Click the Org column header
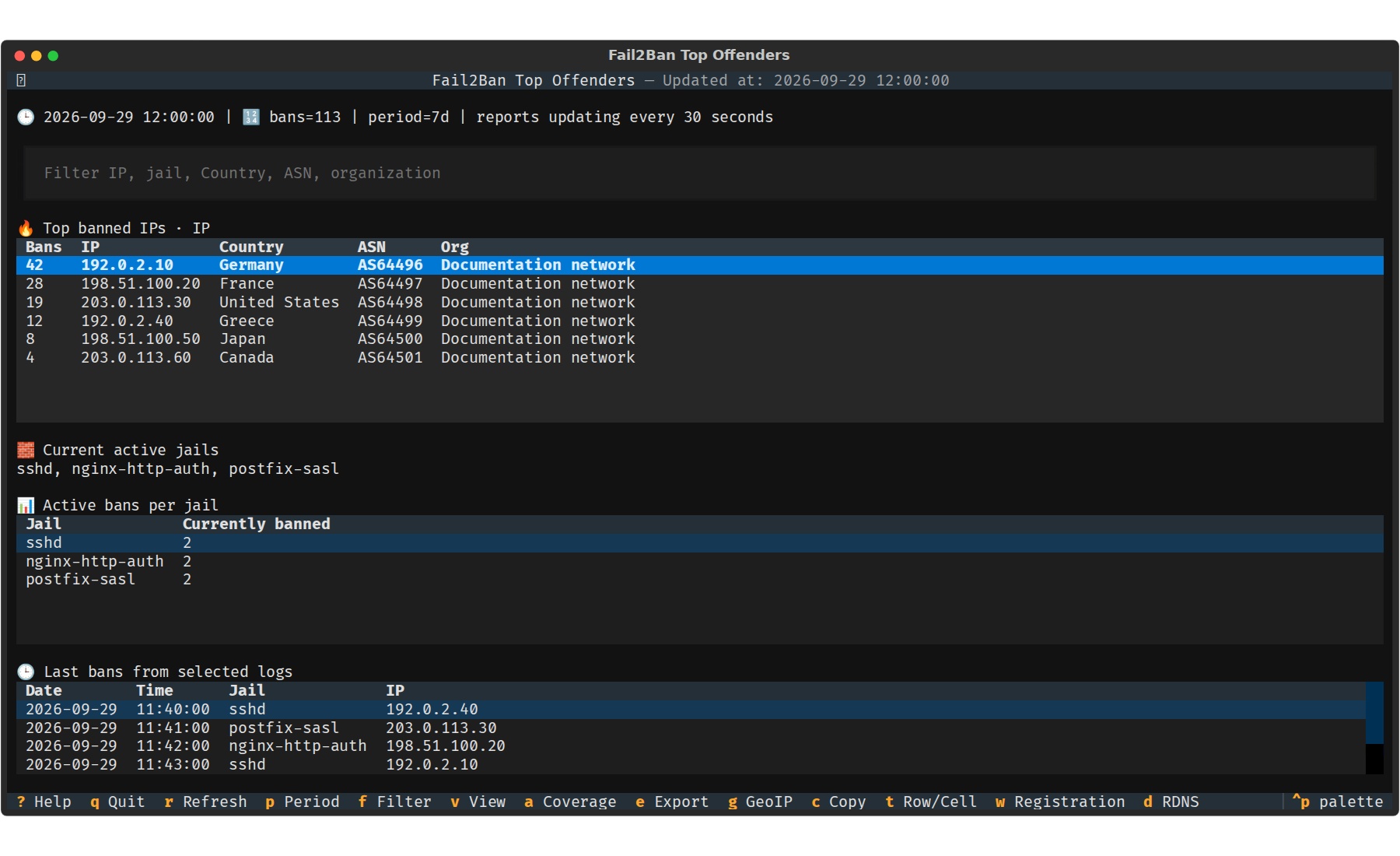1400x856 pixels. pyautogui.click(x=455, y=247)
